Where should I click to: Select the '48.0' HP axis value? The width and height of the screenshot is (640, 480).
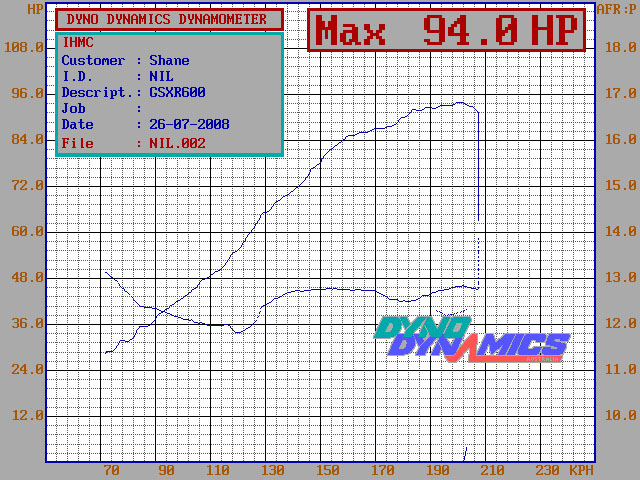tap(27, 278)
